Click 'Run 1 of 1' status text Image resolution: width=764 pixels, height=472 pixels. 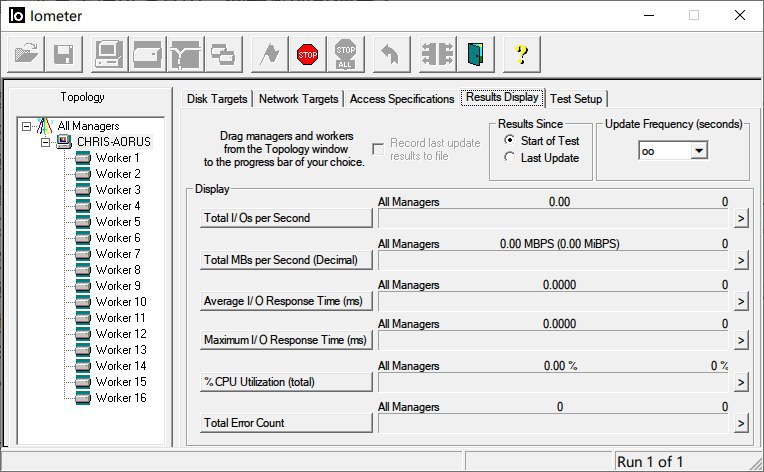point(650,461)
